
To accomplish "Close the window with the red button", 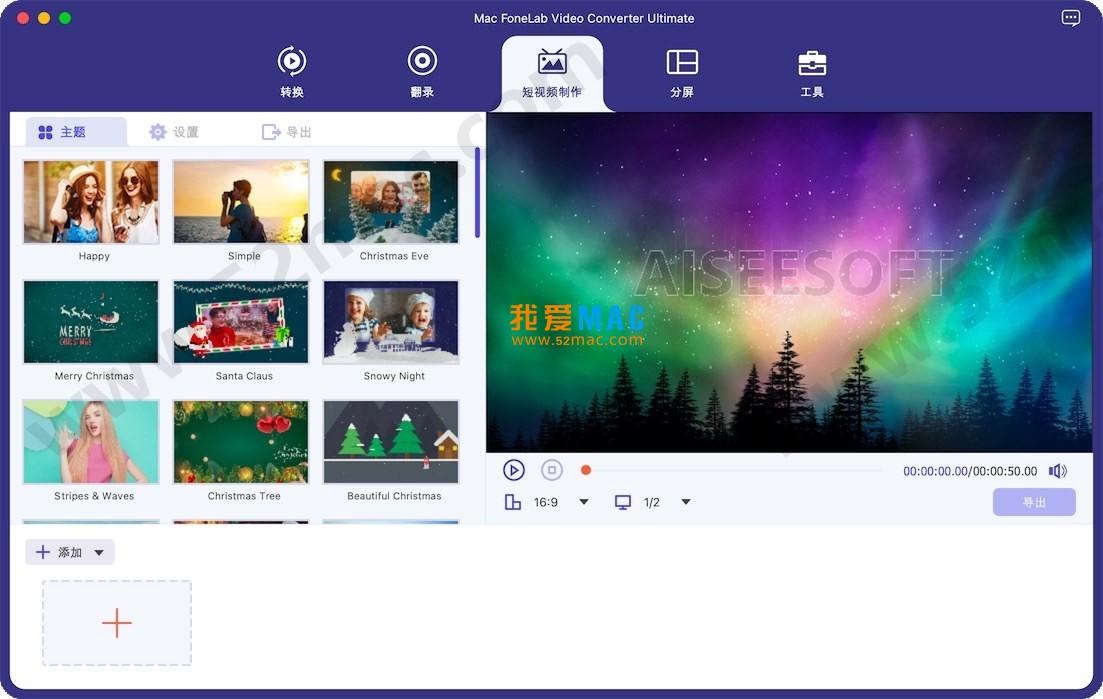I will tap(23, 18).
